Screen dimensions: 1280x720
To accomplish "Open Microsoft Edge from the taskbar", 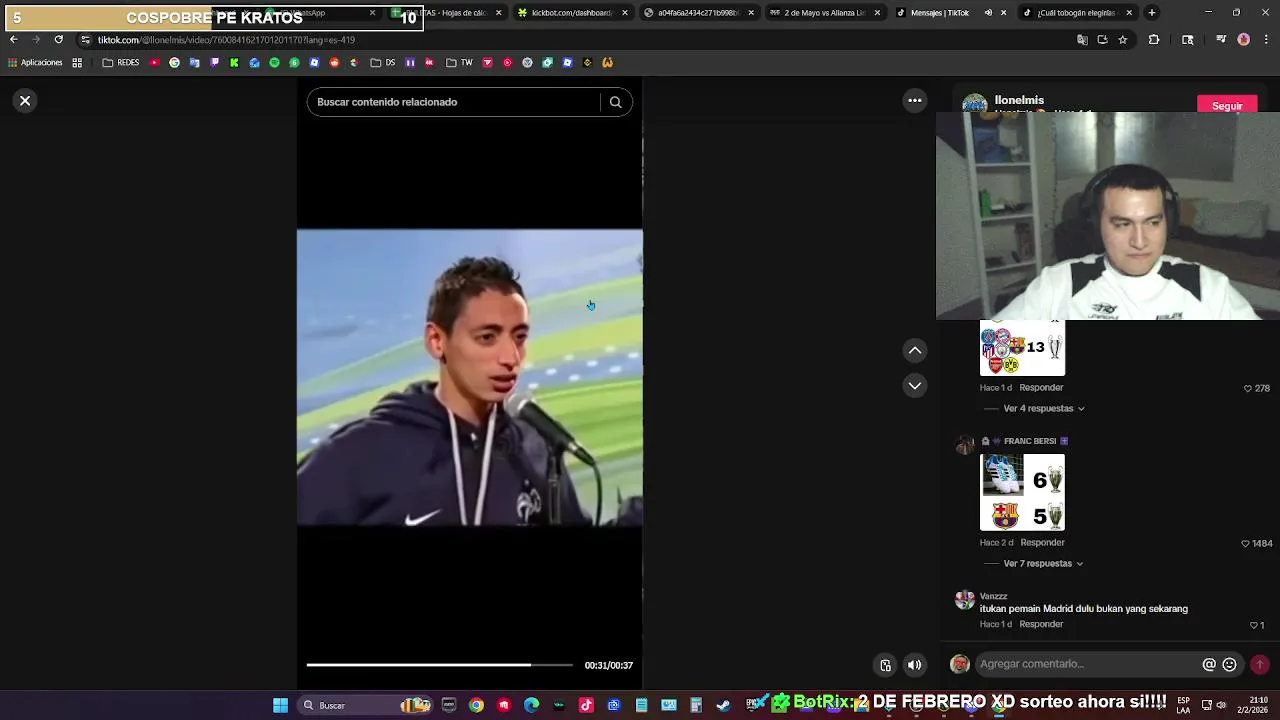I will pyautogui.click(x=531, y=705).
